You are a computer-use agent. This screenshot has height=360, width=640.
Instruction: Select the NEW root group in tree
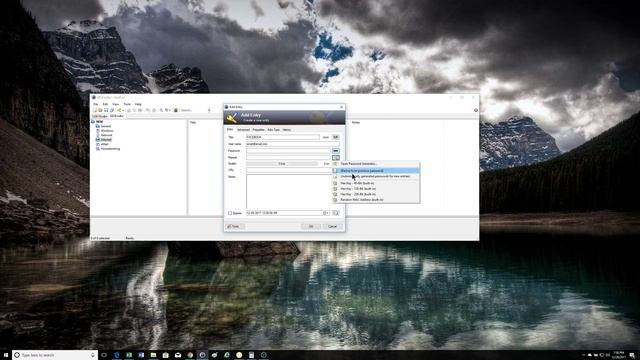click(100, 122)
